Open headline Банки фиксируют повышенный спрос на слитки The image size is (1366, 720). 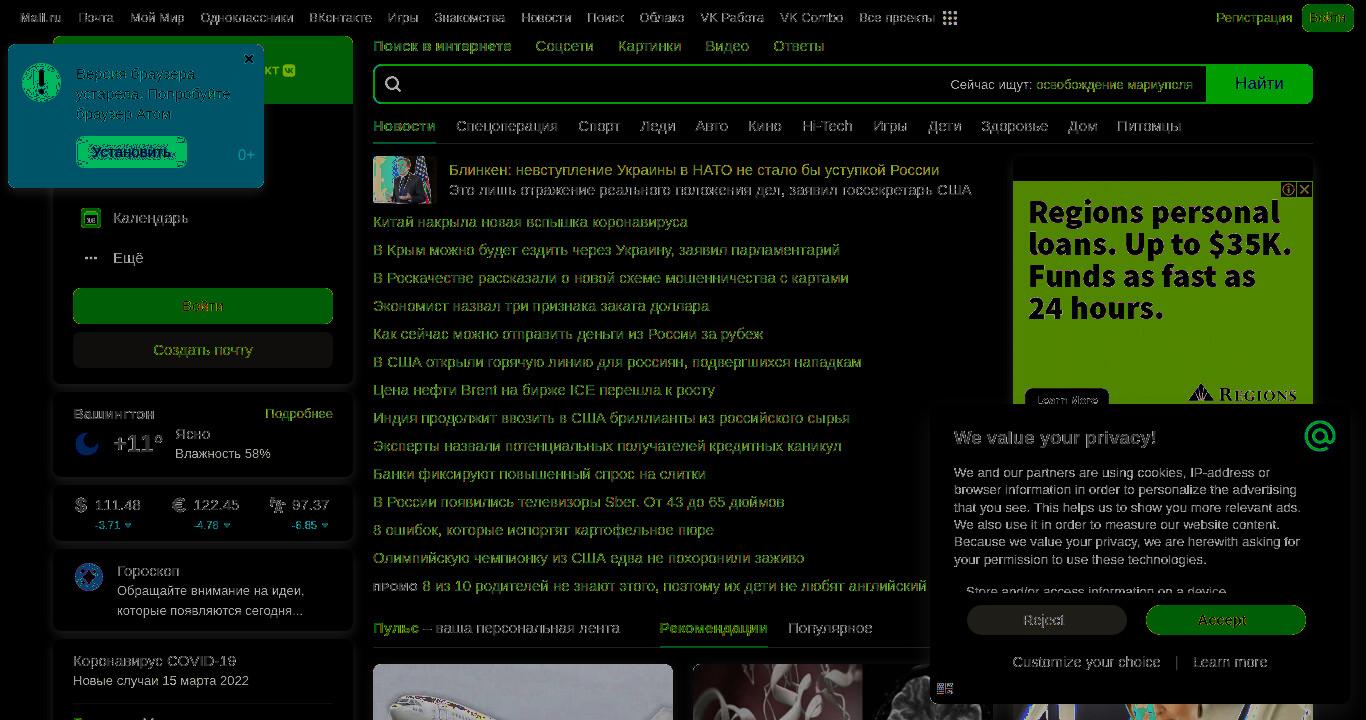click(x=539, y=474)
